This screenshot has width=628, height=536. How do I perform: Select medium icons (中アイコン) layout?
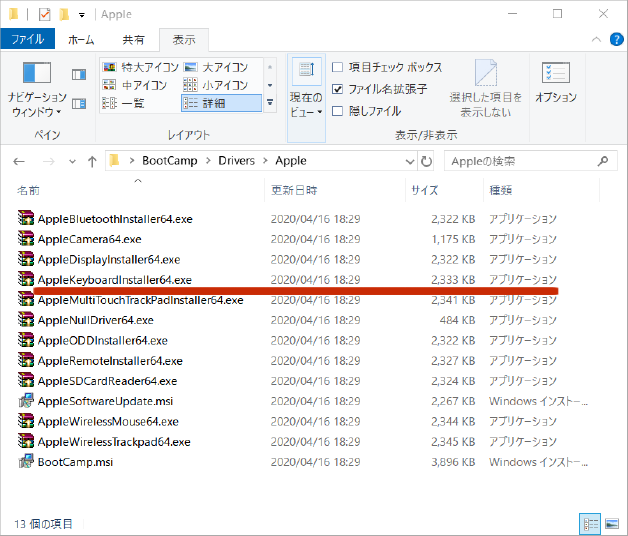click(134, 85)
